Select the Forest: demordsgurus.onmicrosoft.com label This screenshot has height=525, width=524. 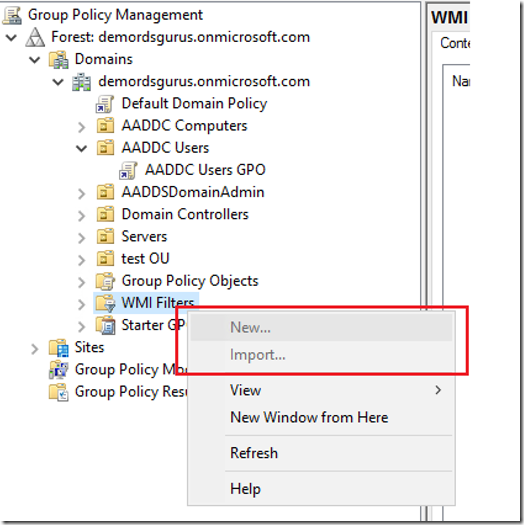tap(180, 37)
